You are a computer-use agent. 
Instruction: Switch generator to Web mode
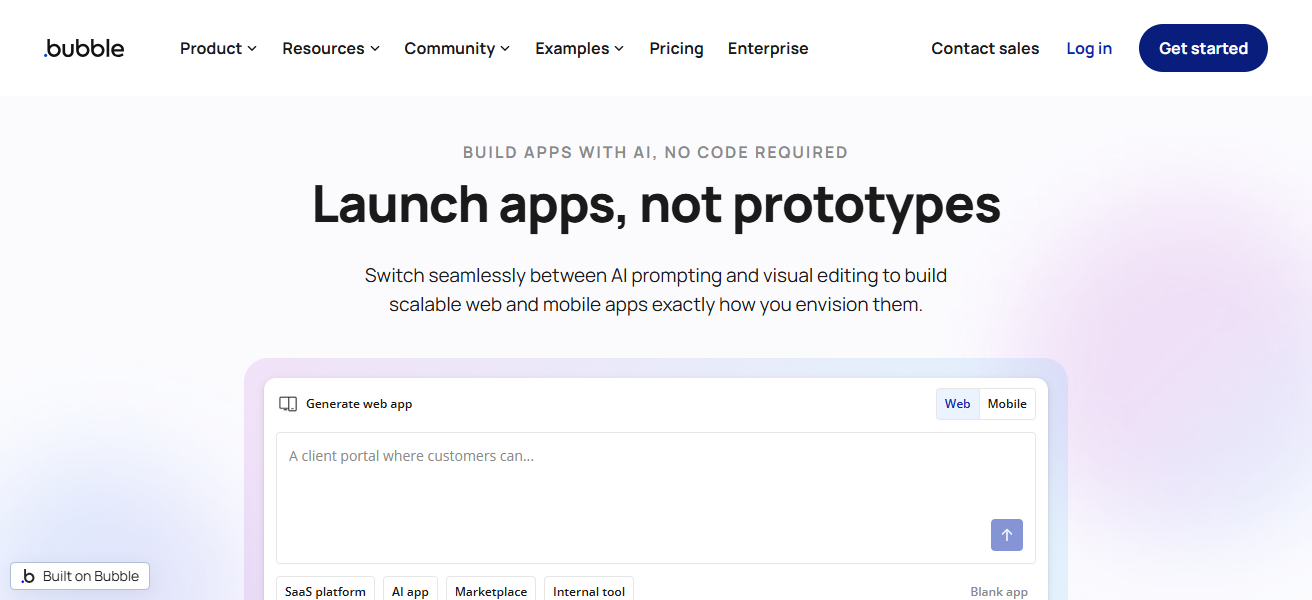(x=957, y=404)
